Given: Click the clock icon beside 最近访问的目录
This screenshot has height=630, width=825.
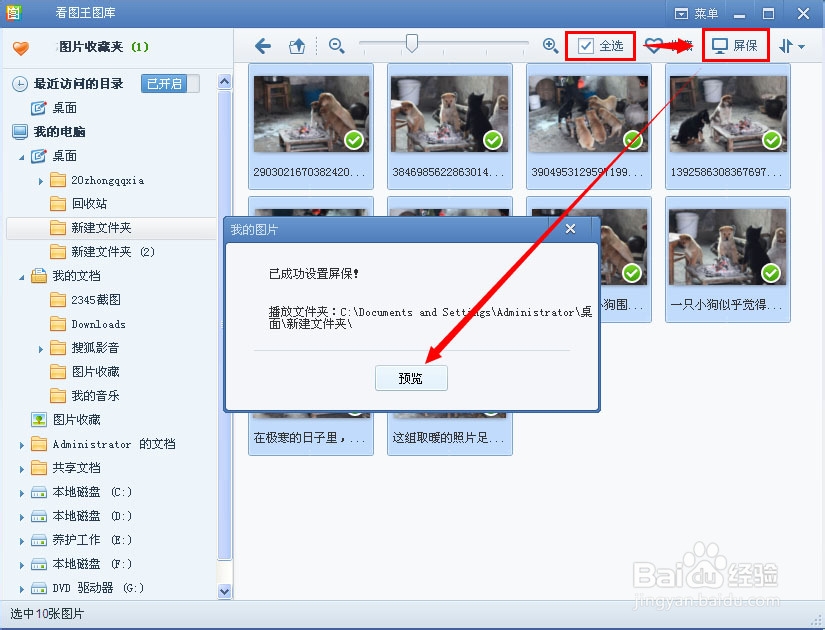Looking at the screenshot, I should (19, 84).
